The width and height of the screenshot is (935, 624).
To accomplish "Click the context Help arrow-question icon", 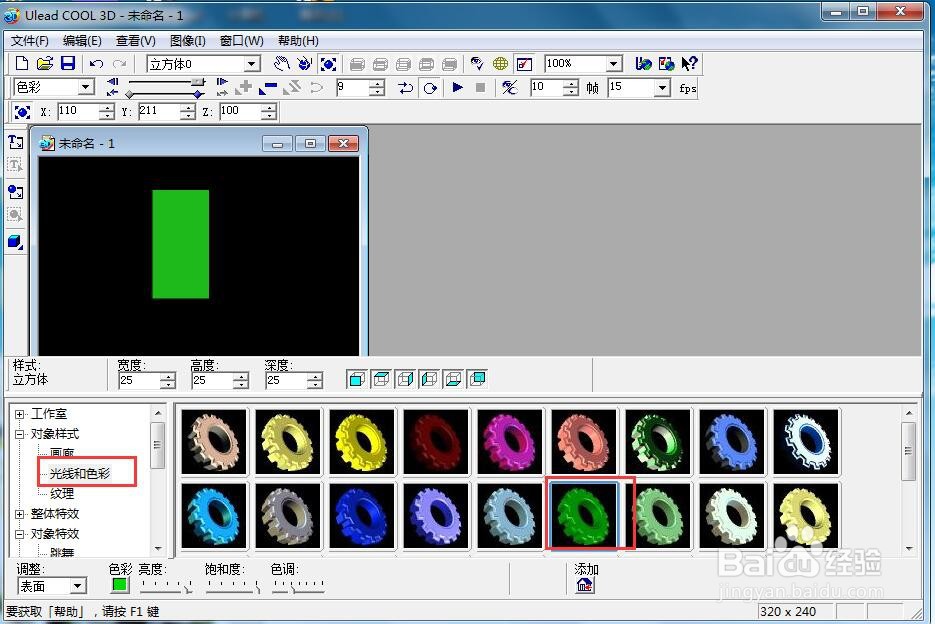I will (689, 63).
